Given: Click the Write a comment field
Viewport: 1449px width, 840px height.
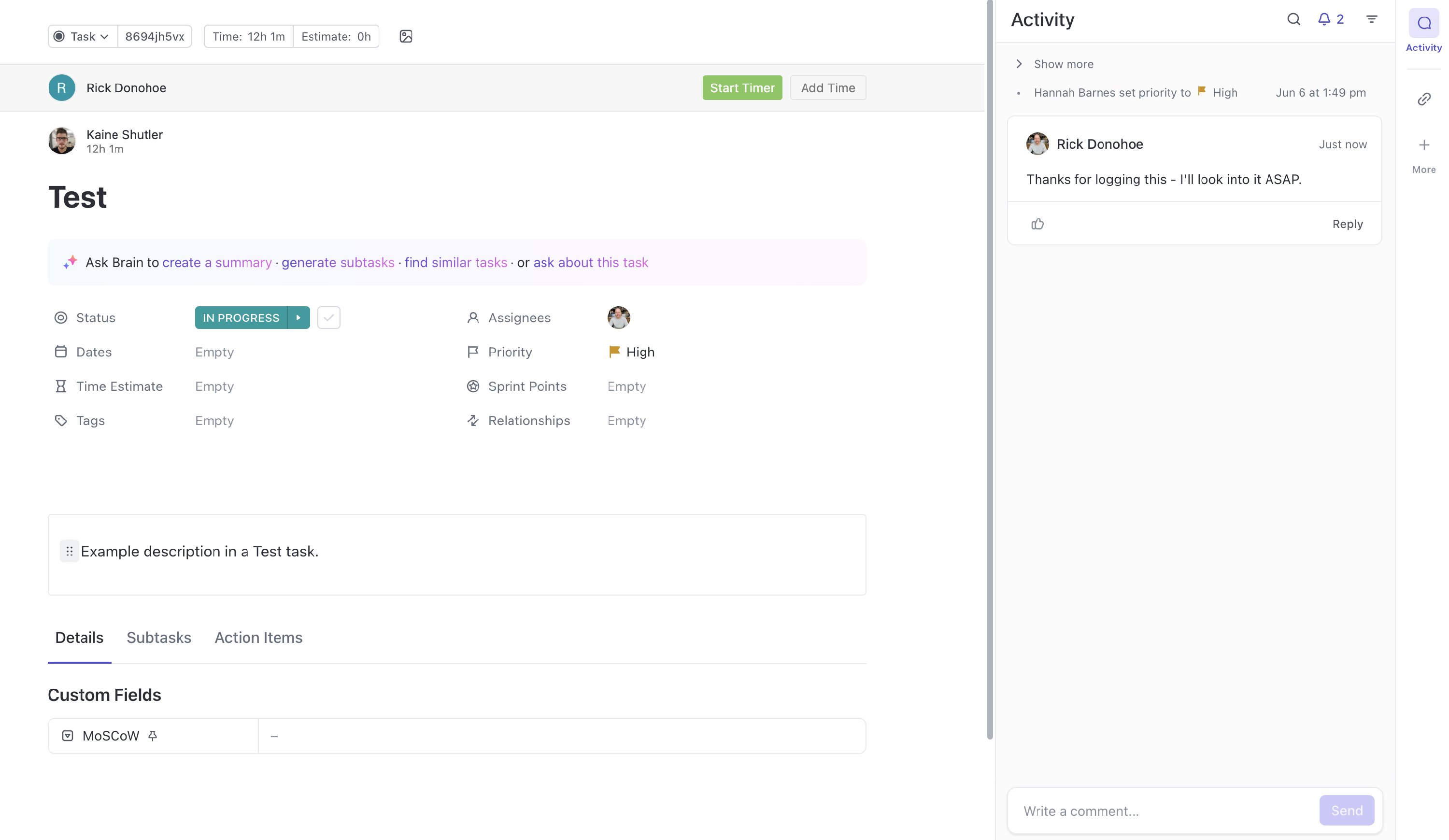Looking at the screenshot, I should pyautogui.click(x=1162, y=811).
